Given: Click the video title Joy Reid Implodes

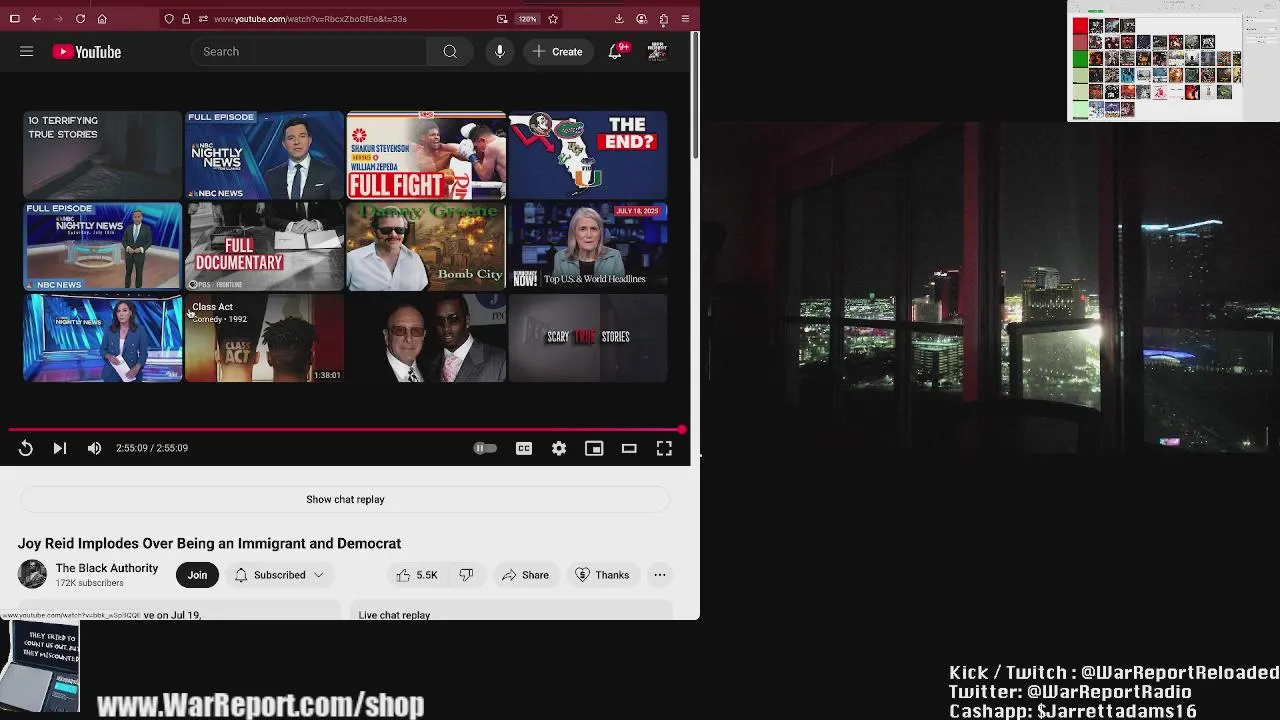Looking at the screenshot, I should click(x=209, y=543).
